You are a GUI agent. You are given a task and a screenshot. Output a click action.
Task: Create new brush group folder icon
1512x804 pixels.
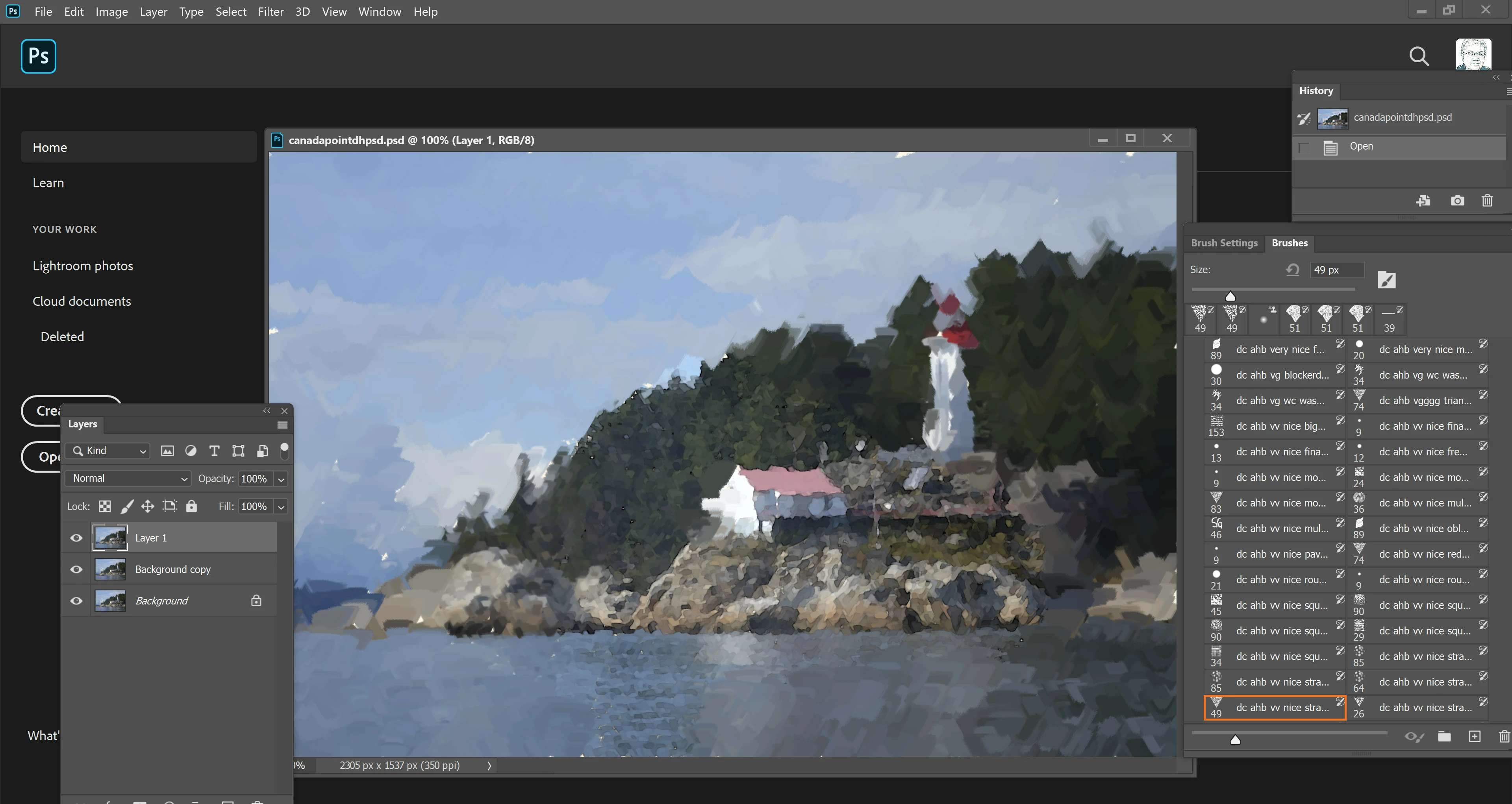click(x=1444, y=737)
